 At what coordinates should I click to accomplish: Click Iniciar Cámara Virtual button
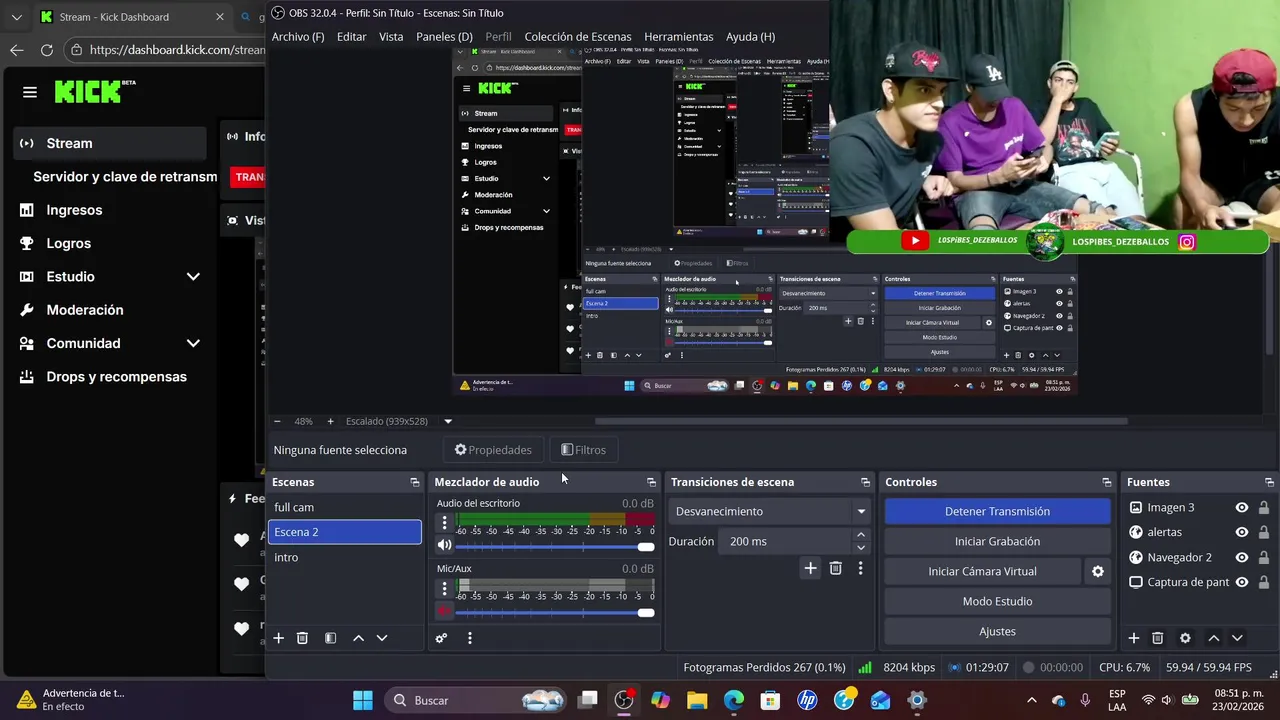click(x=982, y=571)
